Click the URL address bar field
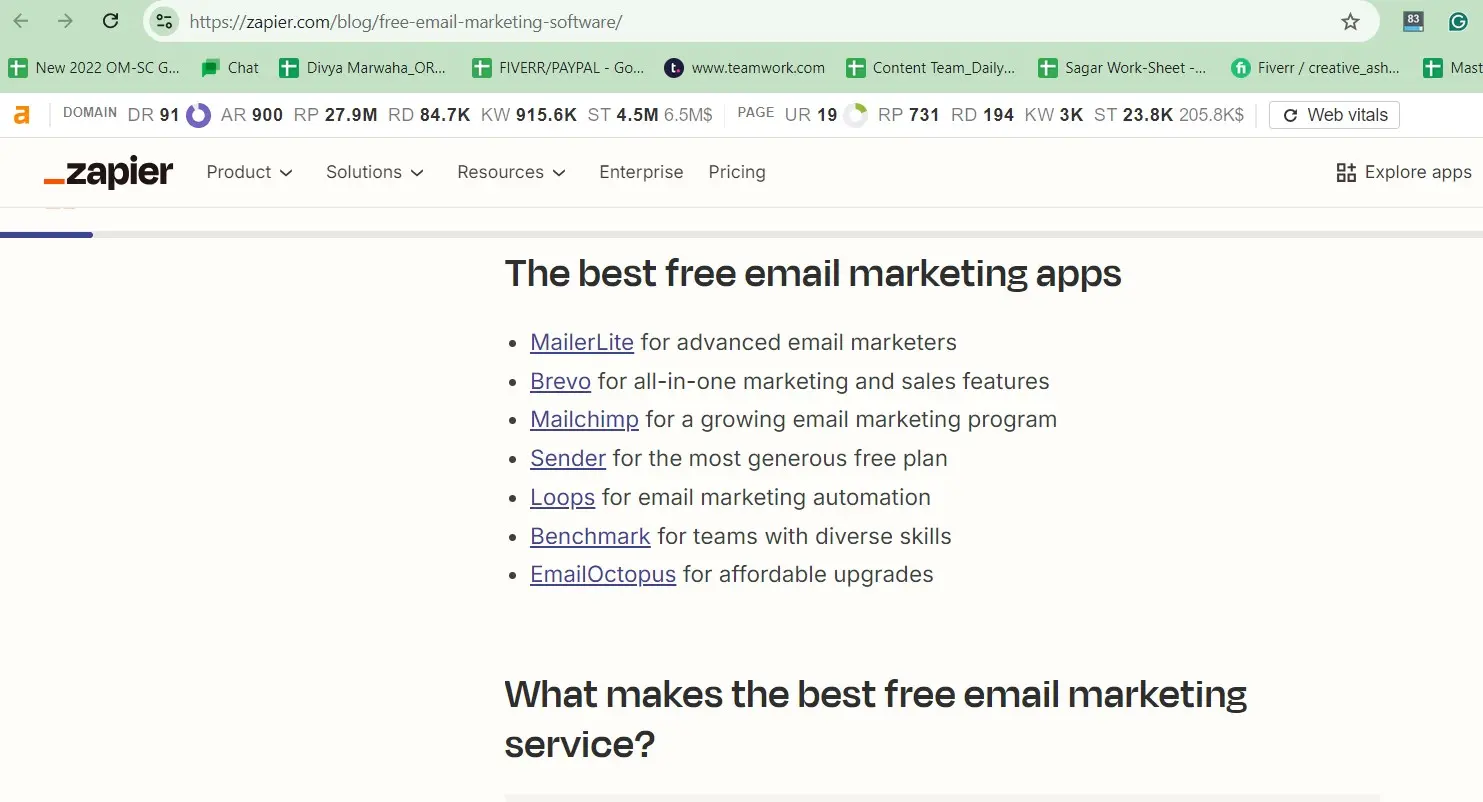This screenshot has height=802, width=1483. pos(760,21)
